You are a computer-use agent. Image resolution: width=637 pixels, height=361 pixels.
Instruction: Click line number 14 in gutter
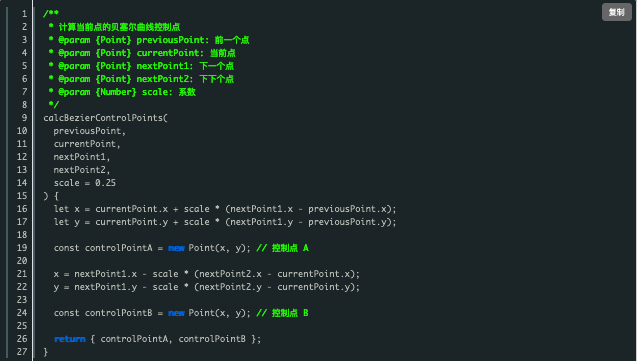(x=22, y=183)
